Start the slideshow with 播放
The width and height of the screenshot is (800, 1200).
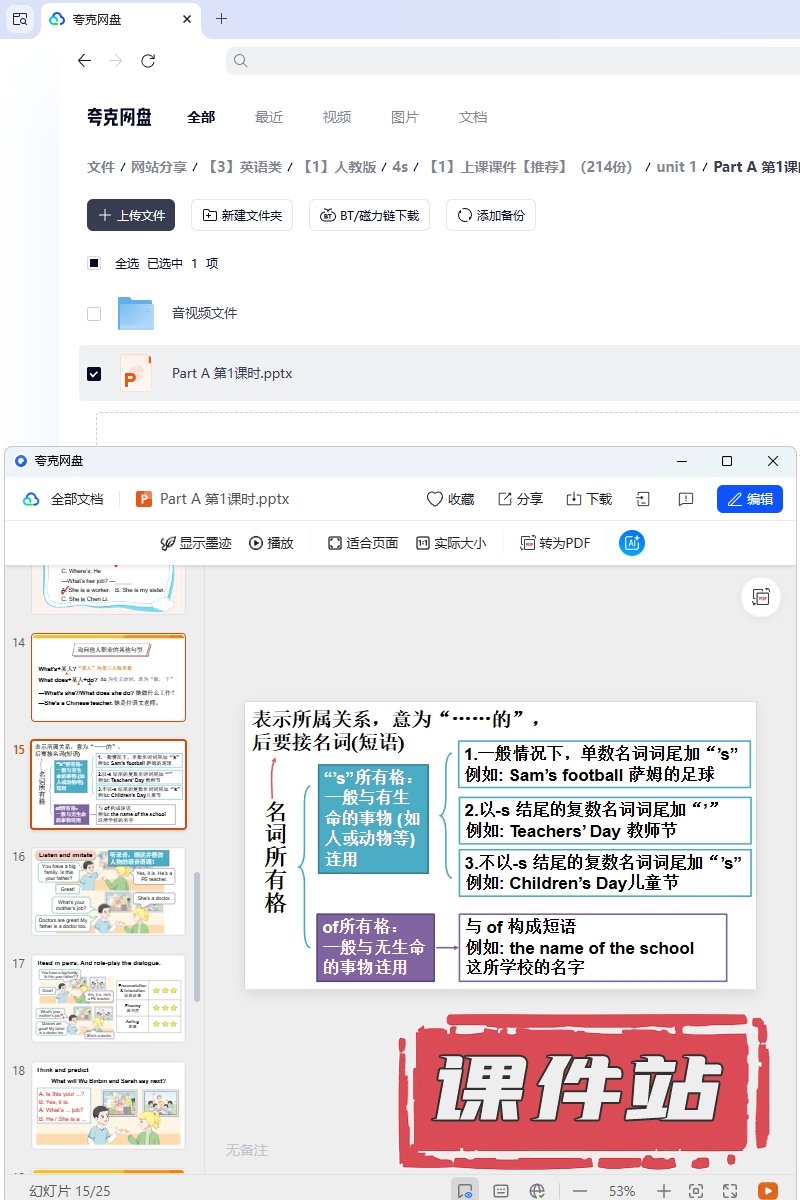[x=271, y=543]
